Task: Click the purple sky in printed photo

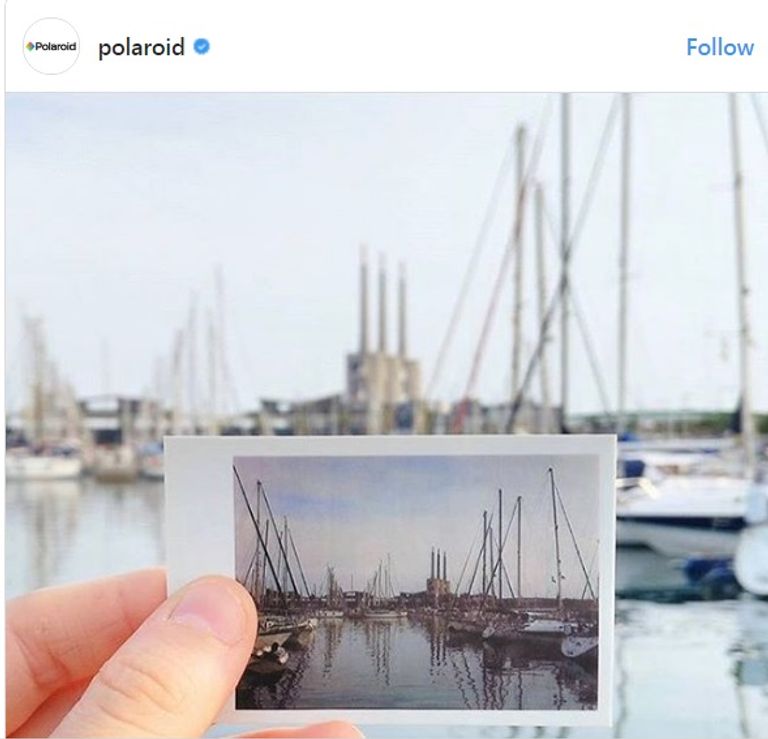Action: 392,504
